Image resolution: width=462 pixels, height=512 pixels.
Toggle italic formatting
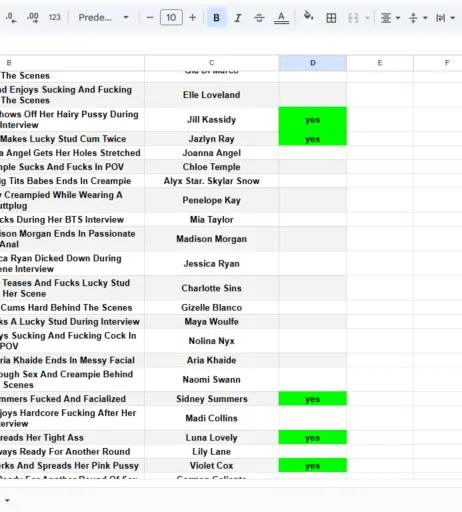[x=238, y=18]
